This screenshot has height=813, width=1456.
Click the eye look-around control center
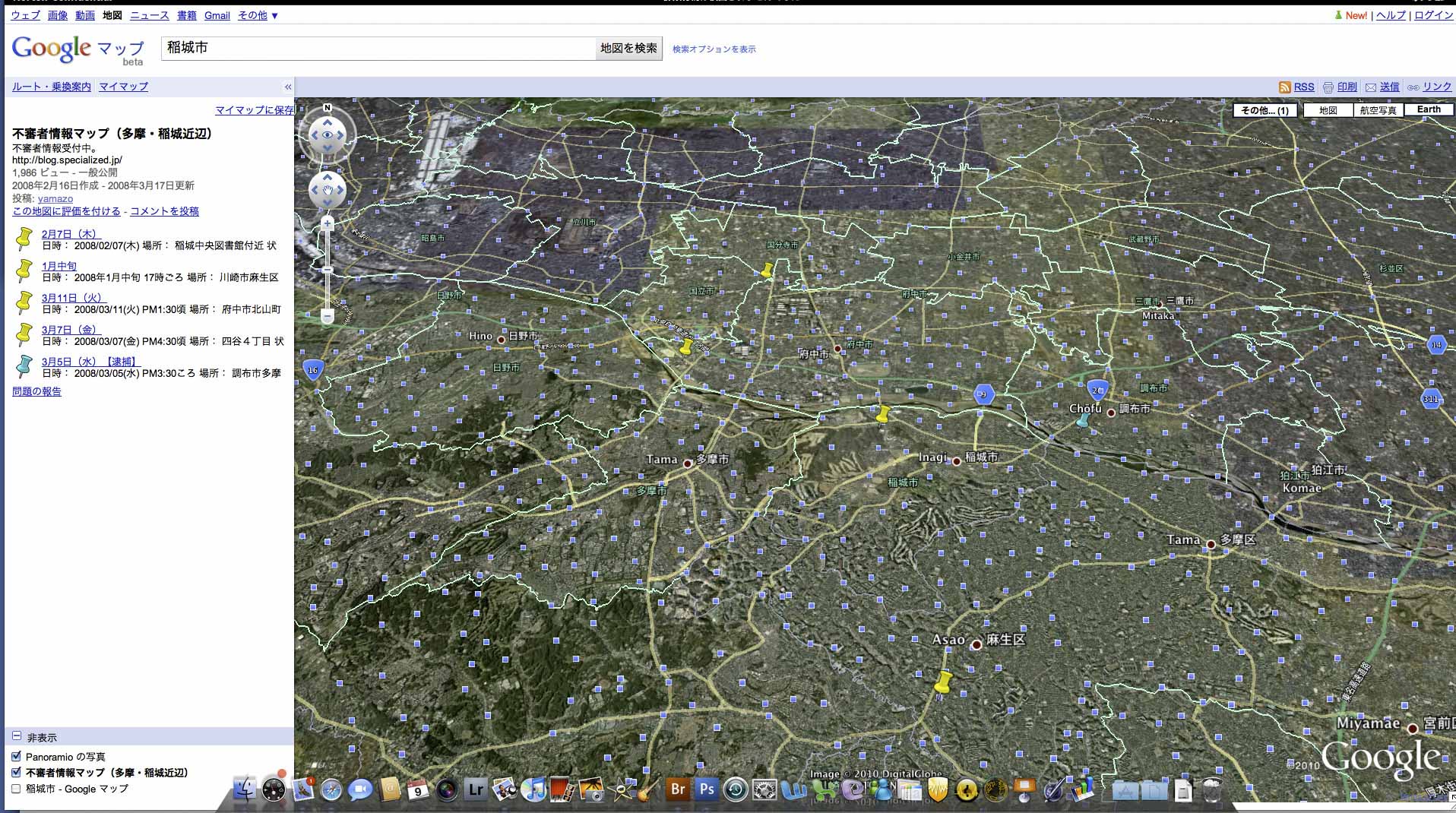[328, 135]
